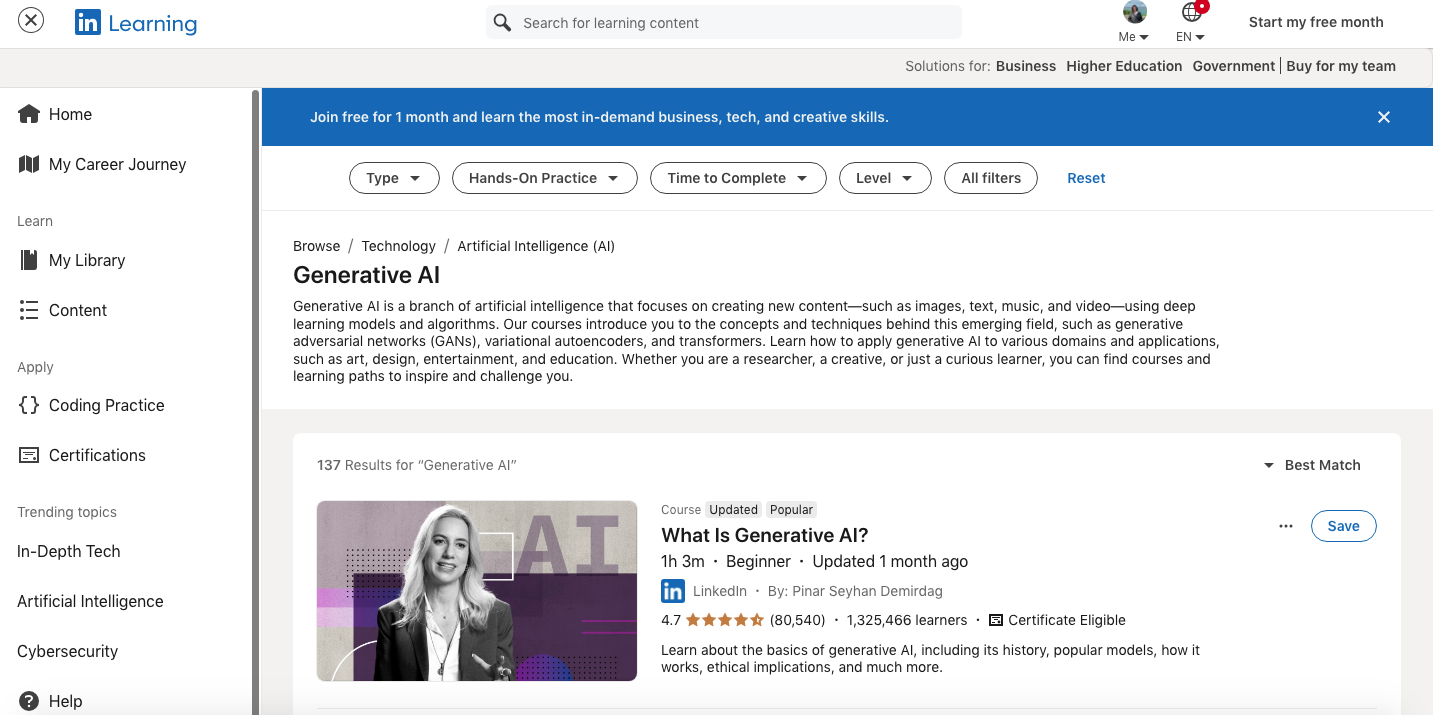The image size is (1433, 715).
Task: Click the Technology breadcrumb
Action: [x=398, y=246]
